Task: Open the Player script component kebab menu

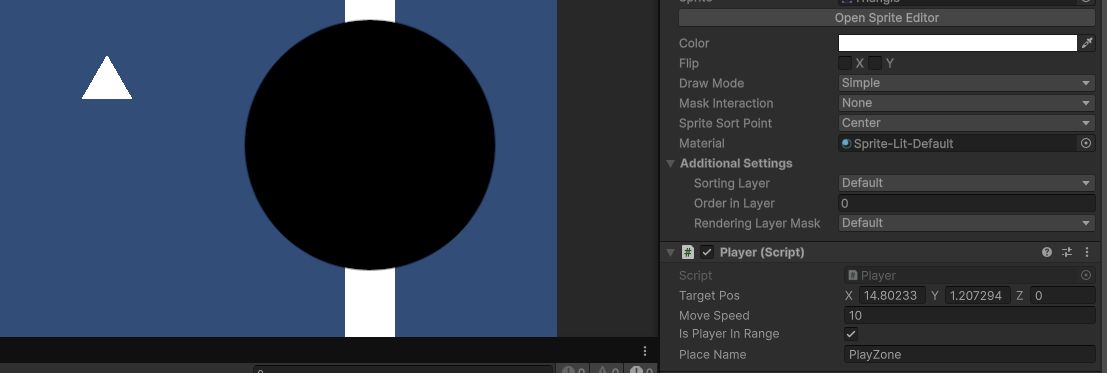Action: coord(1087,252)
